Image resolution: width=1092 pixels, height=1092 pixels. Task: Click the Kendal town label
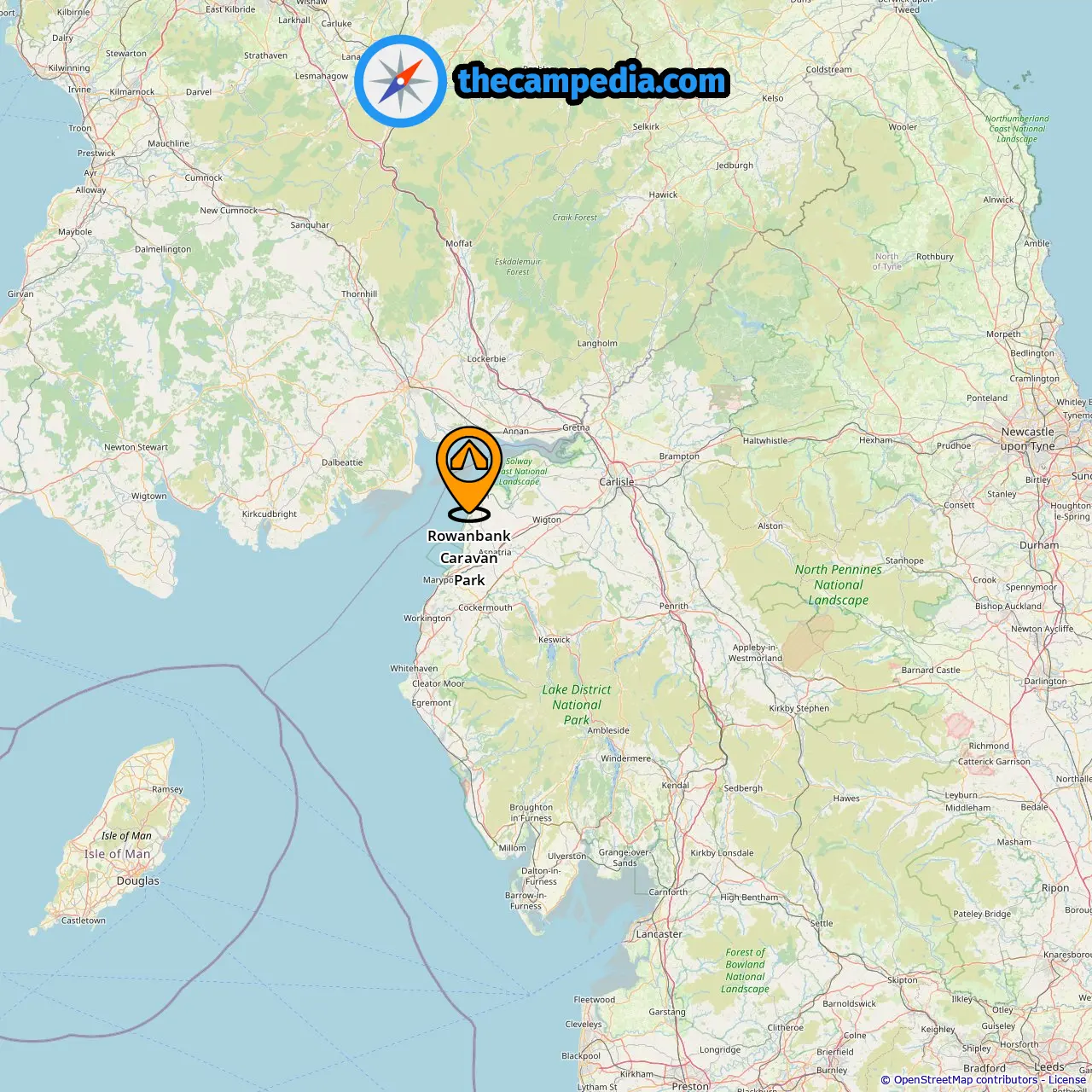675,786
